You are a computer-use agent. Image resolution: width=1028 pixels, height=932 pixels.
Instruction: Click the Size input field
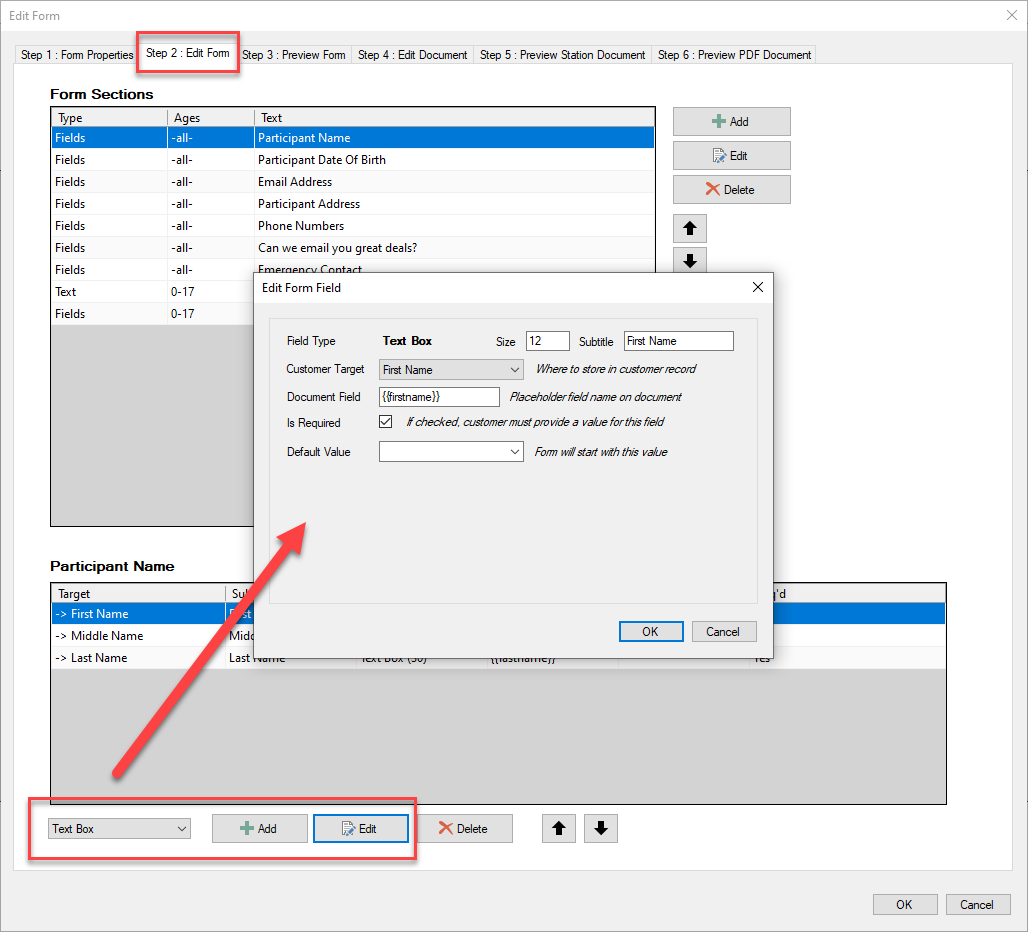[x=547, y=341]
